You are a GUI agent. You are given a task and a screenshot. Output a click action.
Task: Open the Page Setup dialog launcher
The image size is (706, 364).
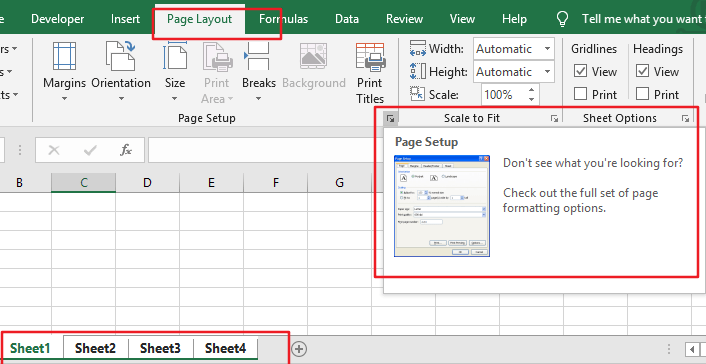pos(390,118)
